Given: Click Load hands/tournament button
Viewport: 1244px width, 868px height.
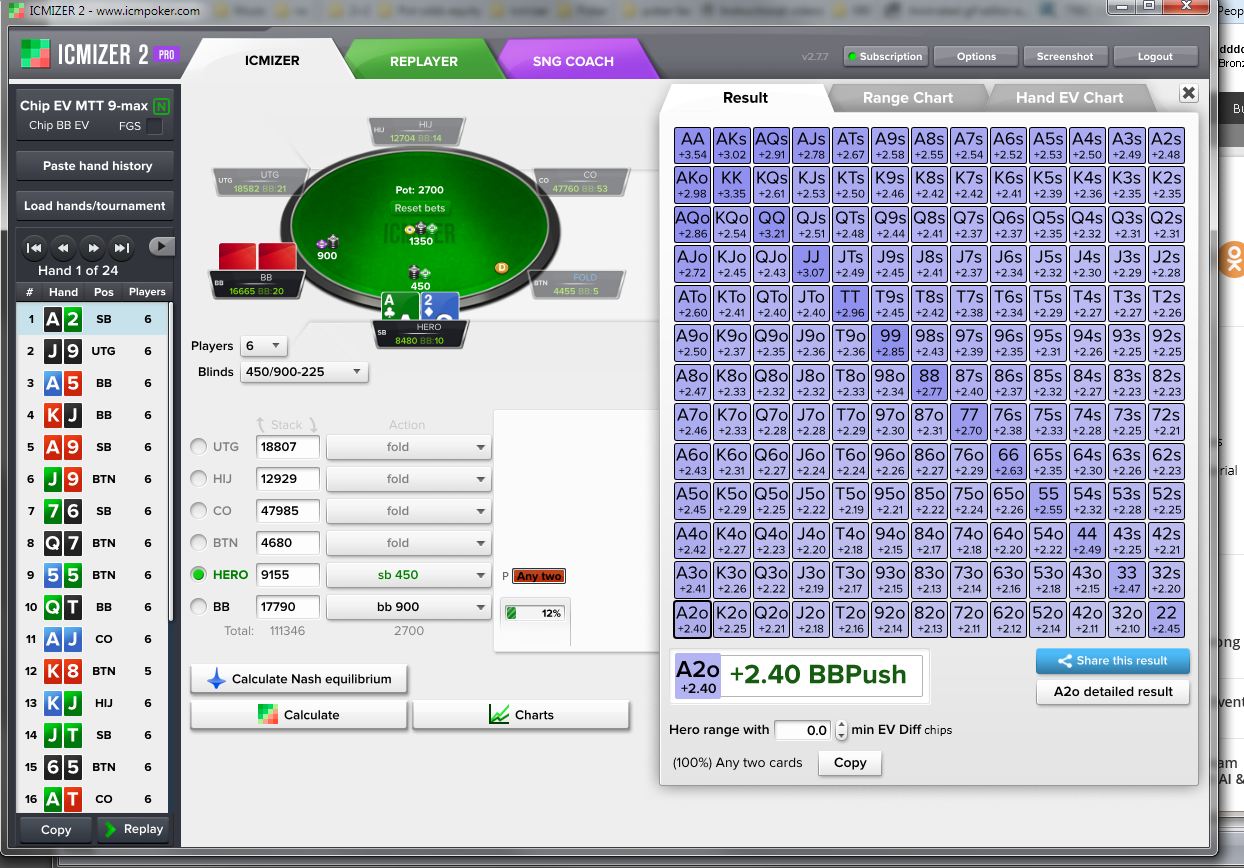Looking at the screenshot, I should click(95, 206).
